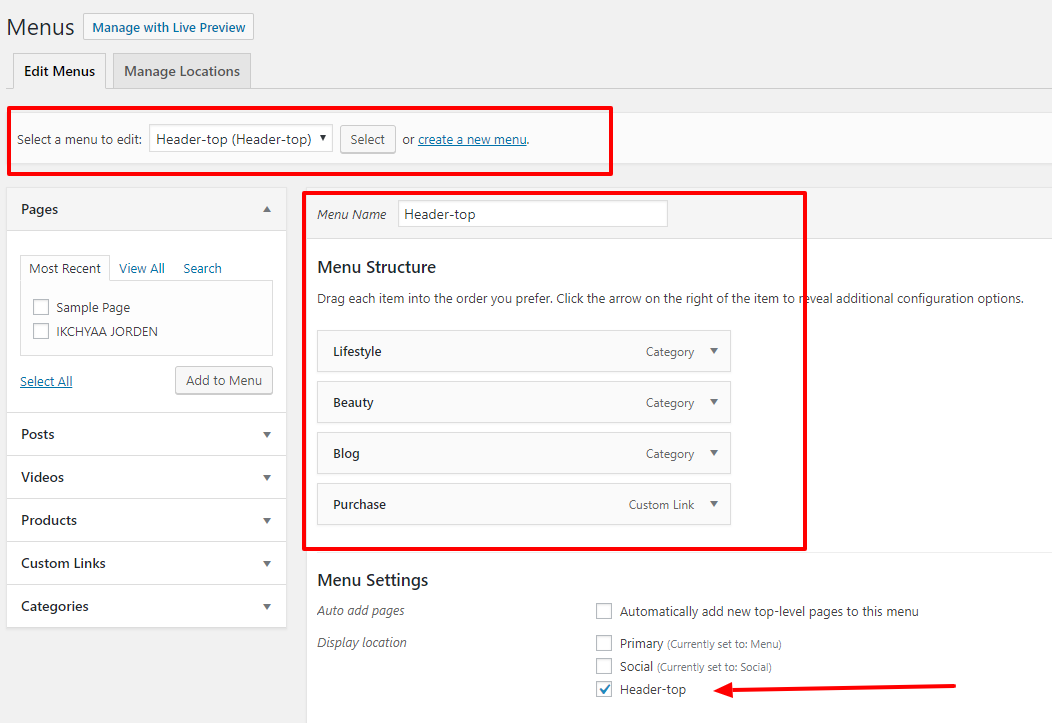Uncheck the Header-top display location checkbox
The height and width of the screenshot is (723, 1052).
[604, 689]
